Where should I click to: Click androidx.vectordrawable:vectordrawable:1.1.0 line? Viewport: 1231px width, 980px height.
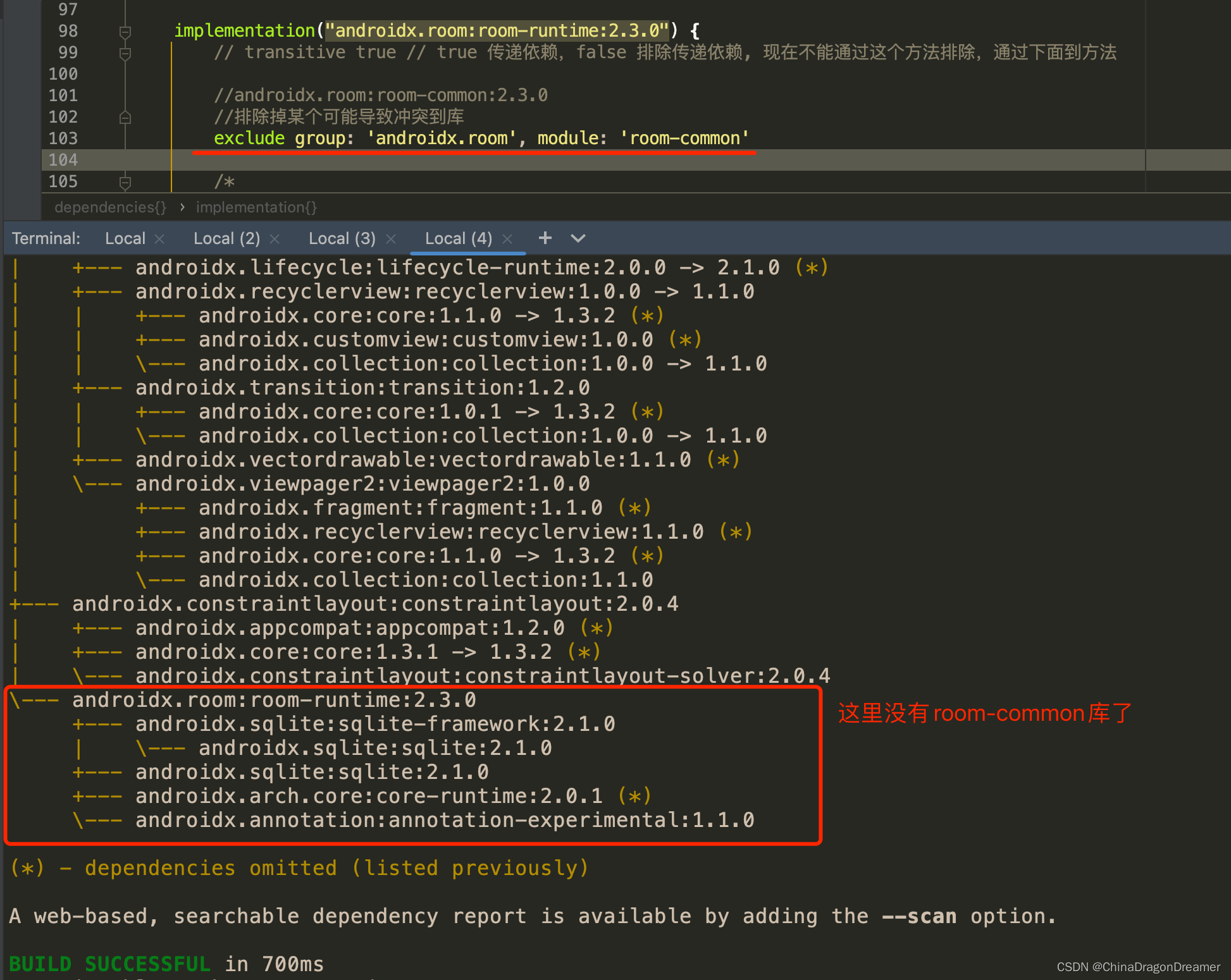point(413,460)
